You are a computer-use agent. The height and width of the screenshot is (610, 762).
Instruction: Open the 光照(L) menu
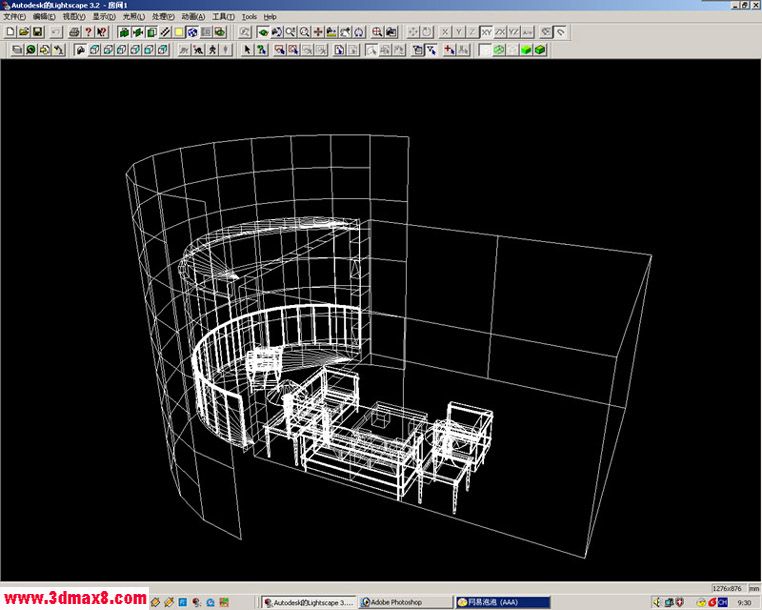134,17
